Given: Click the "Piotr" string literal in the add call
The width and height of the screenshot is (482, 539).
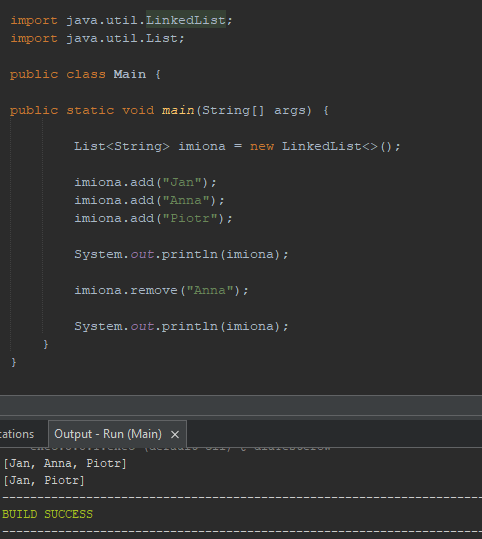Looking at the screenshot, I should [x=190, y=218].
